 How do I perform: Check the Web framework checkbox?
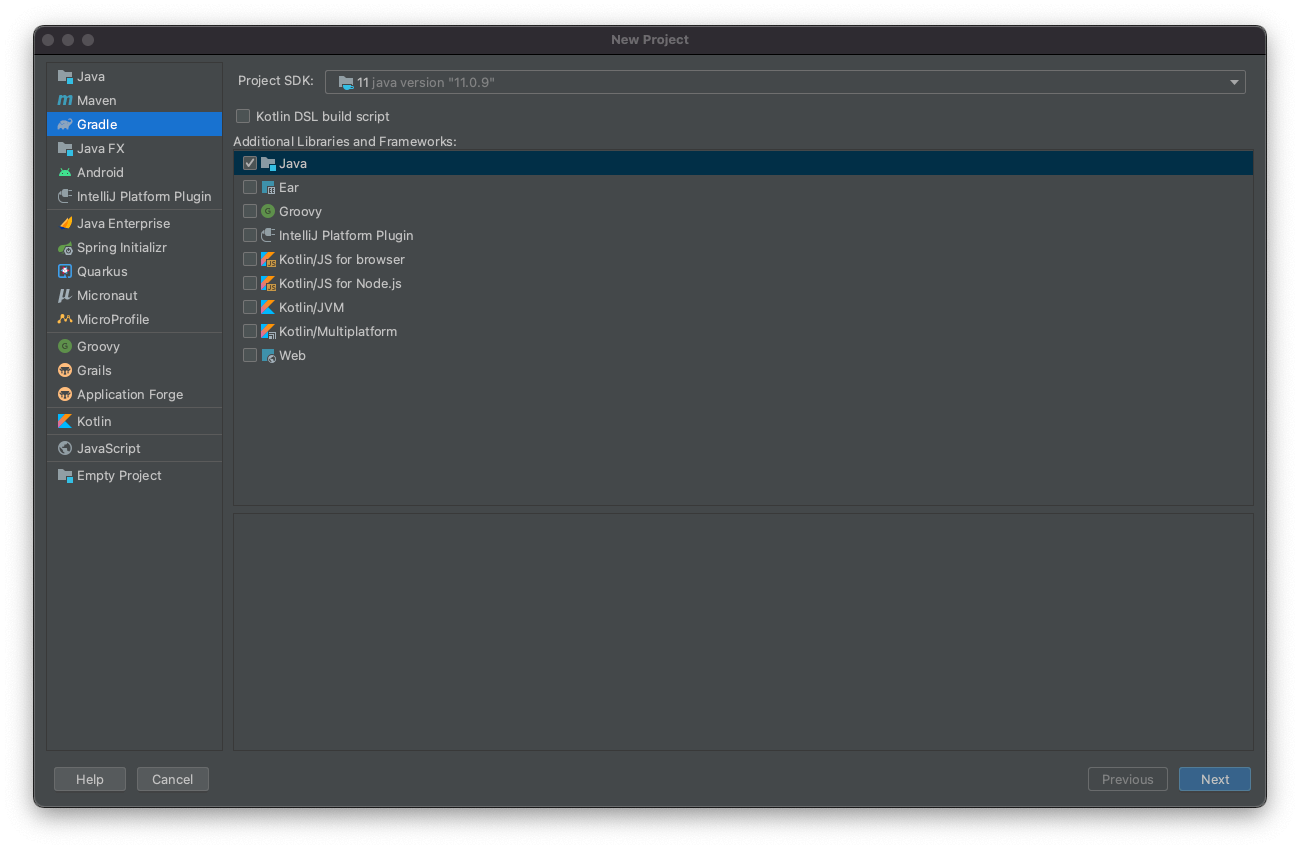[x=250, y=355]
